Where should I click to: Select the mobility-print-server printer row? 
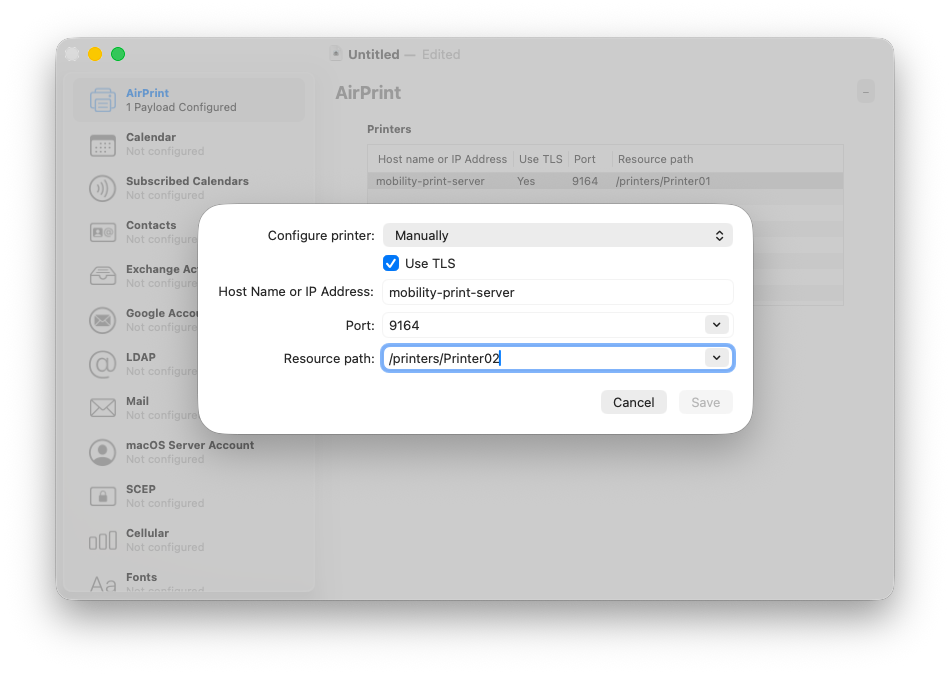click(605, 181)
